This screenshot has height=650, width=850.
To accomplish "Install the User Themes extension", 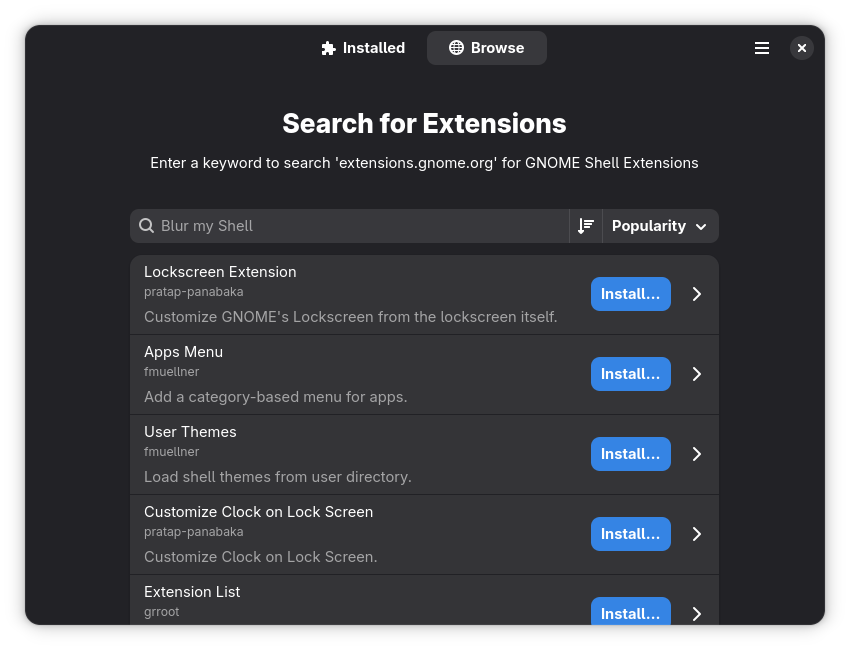I will coord(630,454).
